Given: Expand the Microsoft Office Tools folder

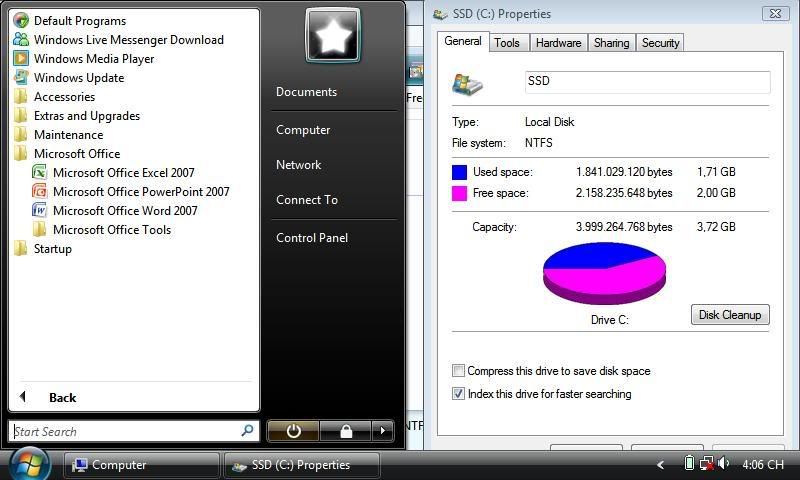Looking at the screenshot, I should click(x=111, y=230).
